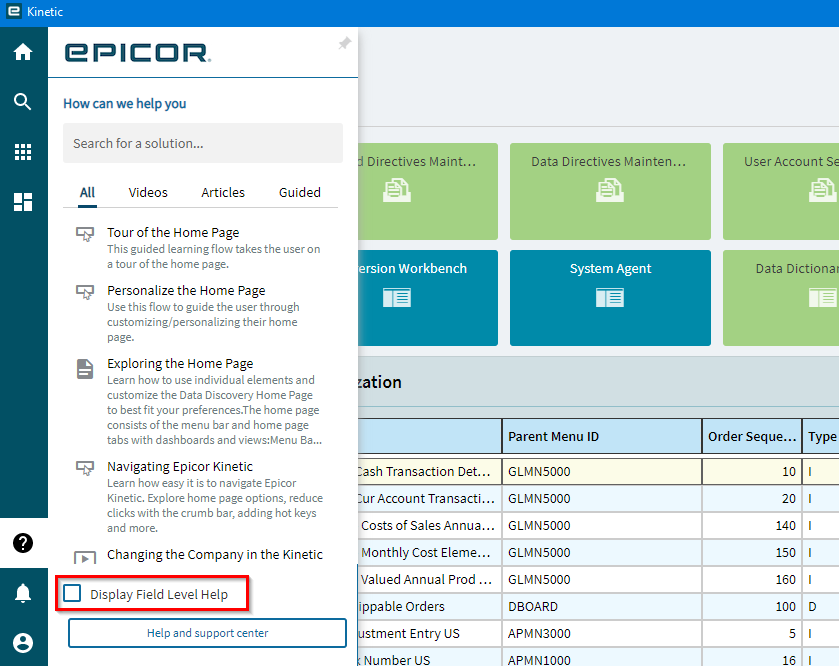Click guided-flow icon beside Navigating Epicor Kinetic
Image resolution: width=839 pixels, height=666 pixels.
[85, 468]
